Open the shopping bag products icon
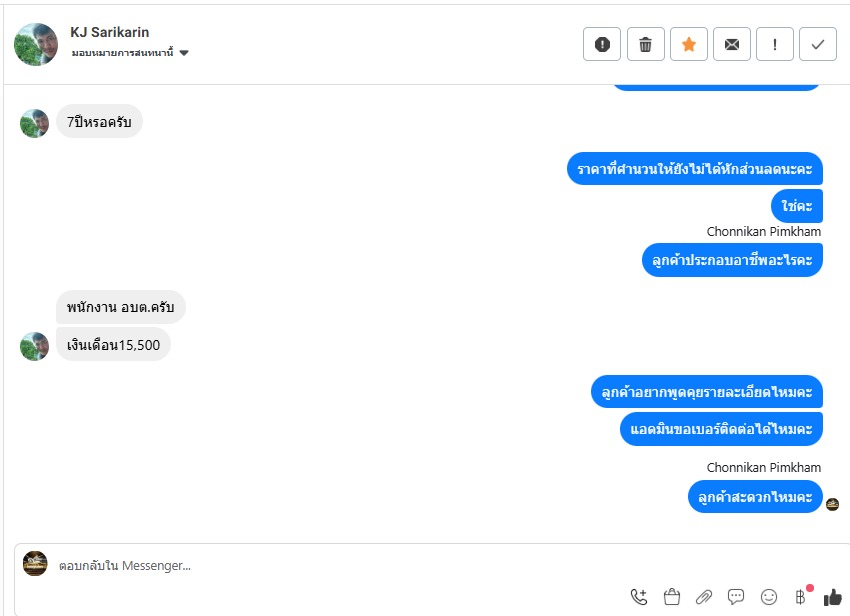The height and width of the screenshot is (616, 850). [672, 596]
